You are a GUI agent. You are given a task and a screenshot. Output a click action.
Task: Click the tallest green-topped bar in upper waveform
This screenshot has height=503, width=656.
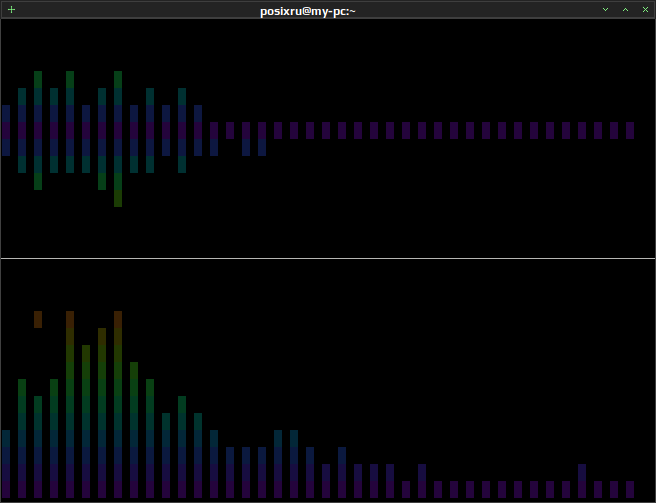(118, 139)
